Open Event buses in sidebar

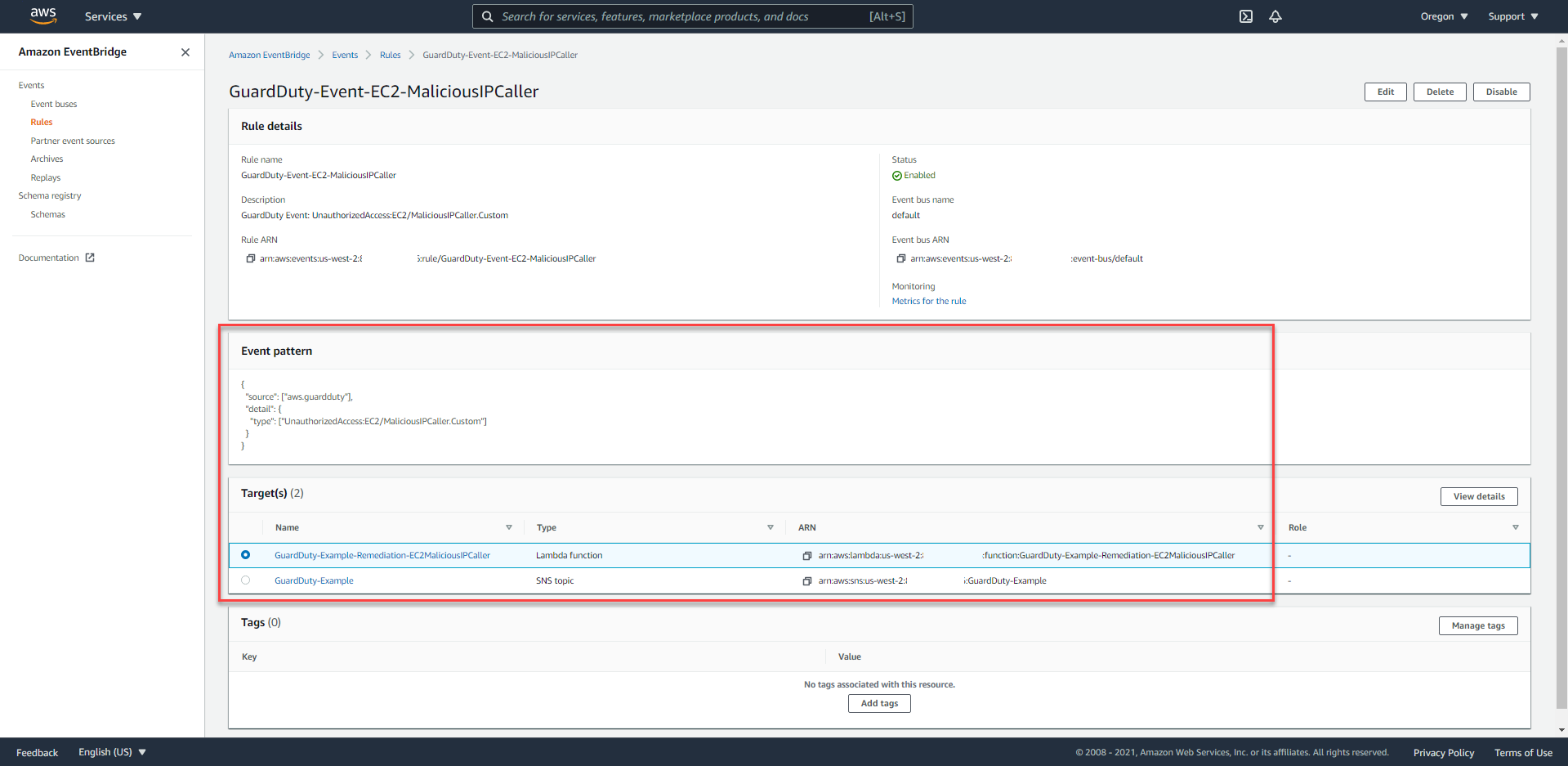coord(54,104)
